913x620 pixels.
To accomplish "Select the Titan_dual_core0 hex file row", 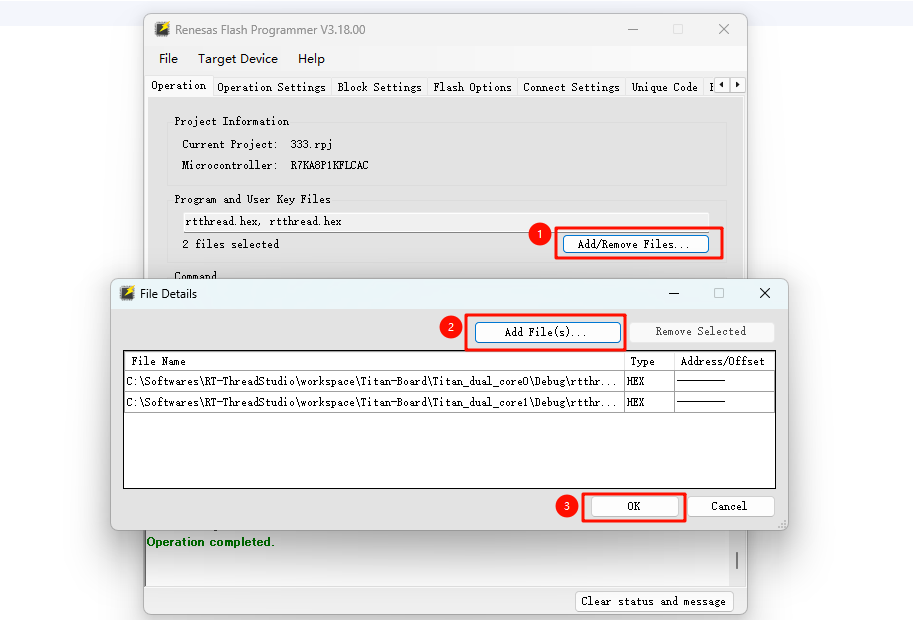I will point(372,381).
